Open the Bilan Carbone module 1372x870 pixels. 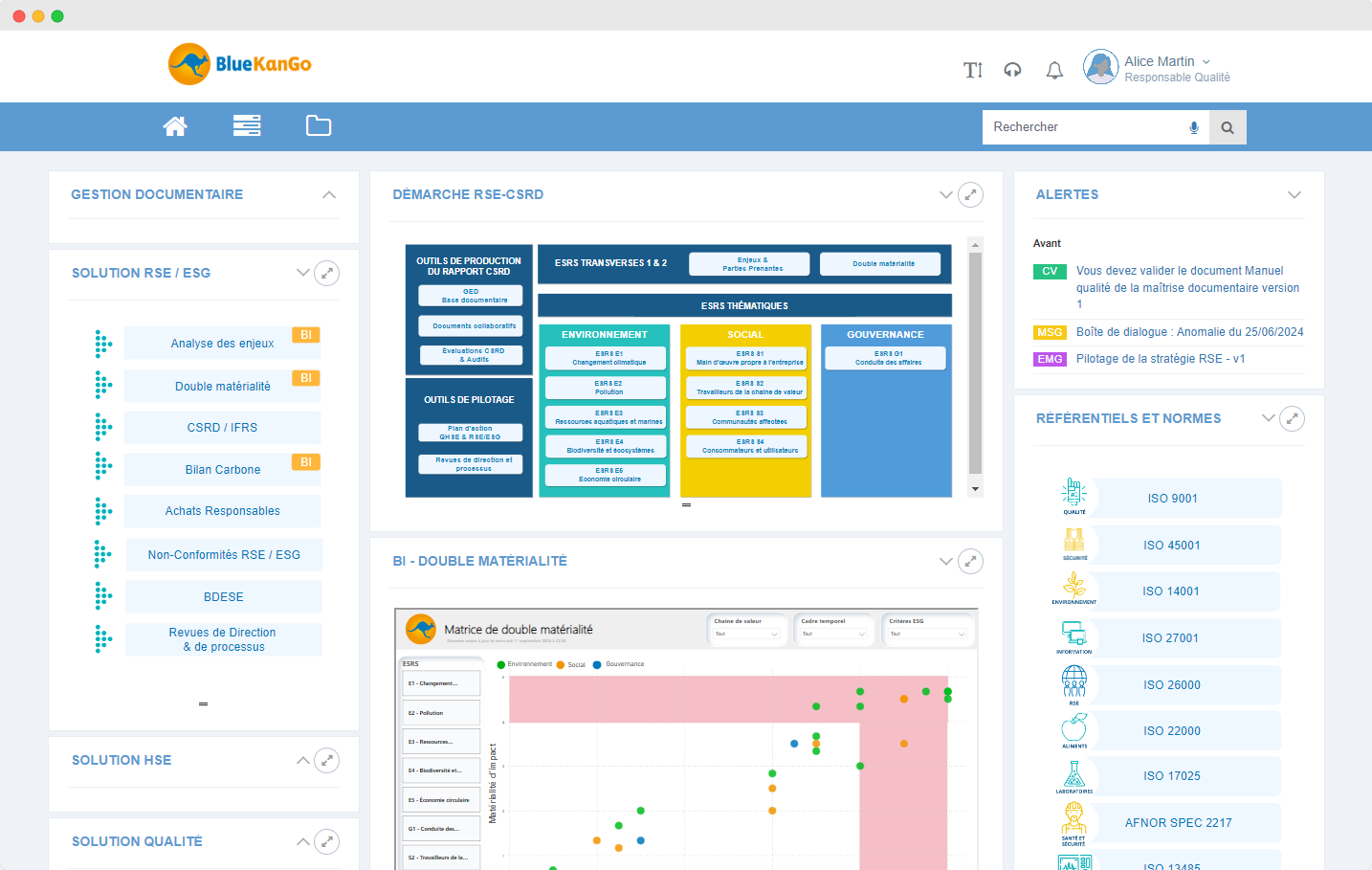tap(222, 469)
